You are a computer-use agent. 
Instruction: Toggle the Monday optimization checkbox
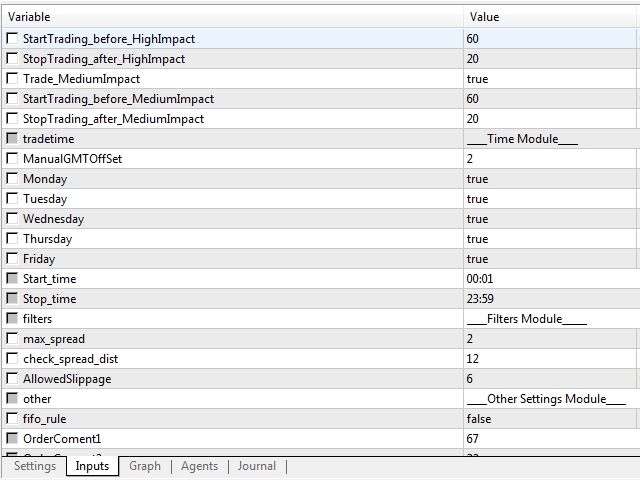(x=12, y=179)
